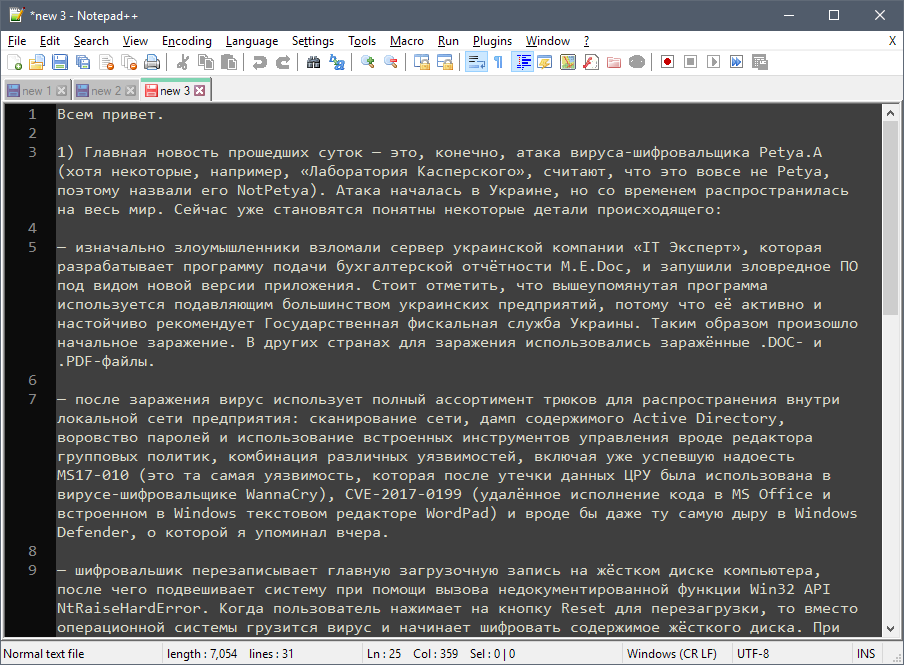Copy the selection using the Copy icon

pos(206,62)
